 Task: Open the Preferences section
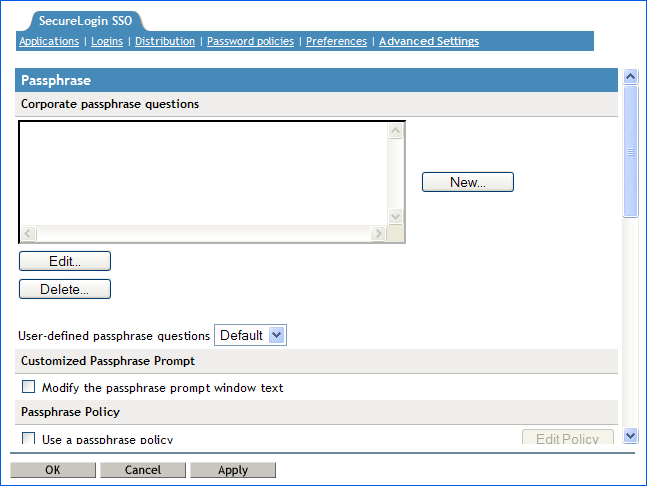(336, 41)
